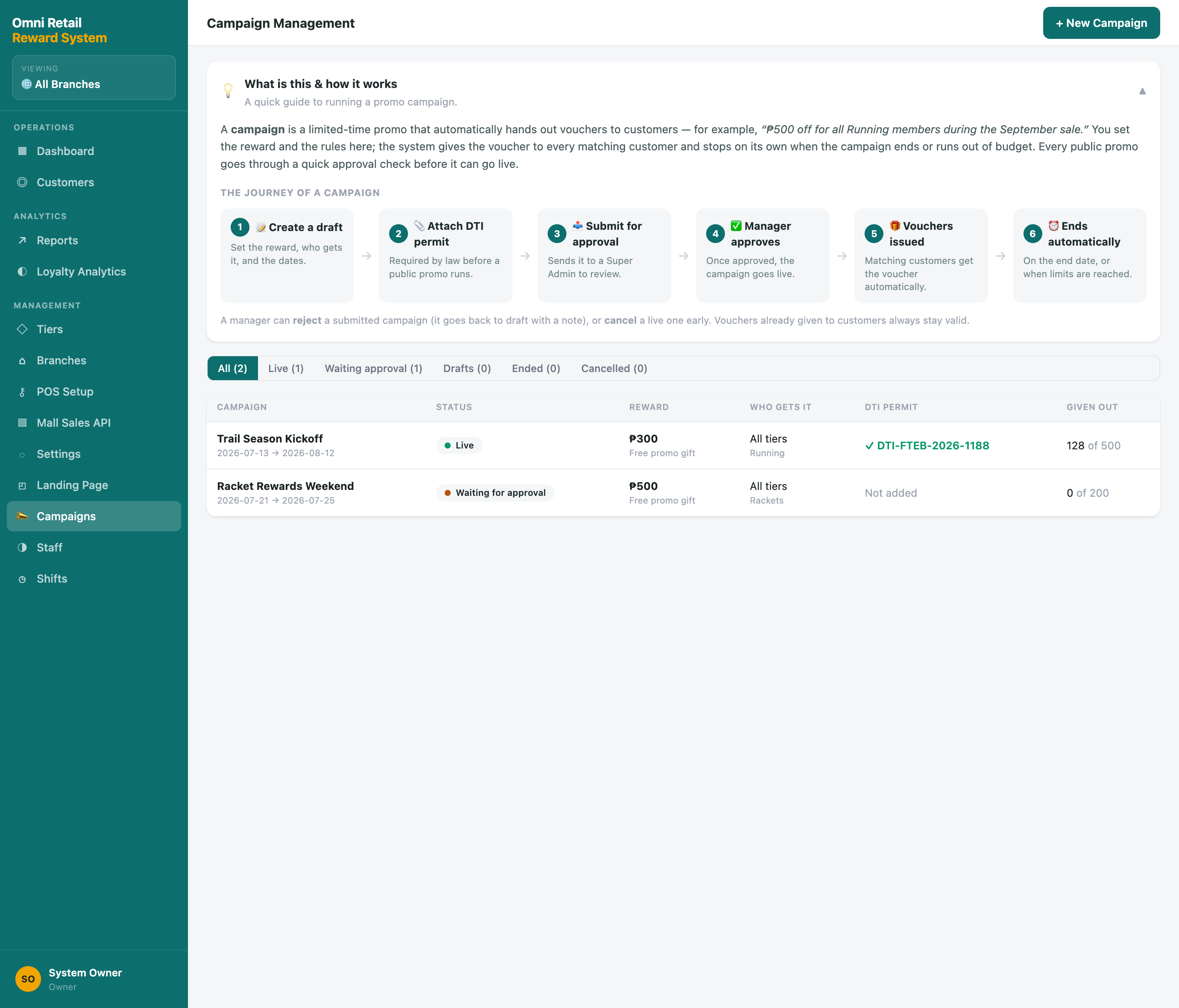Open the Dashboard sidebar icon
The height and width of the screenshot is (1008, 1179).
[x=22, y=151]
